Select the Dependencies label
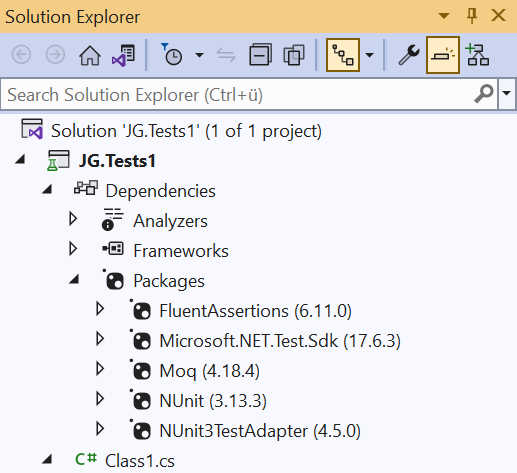The width and height of the screenshot is (517, 473). pos(161,191)
